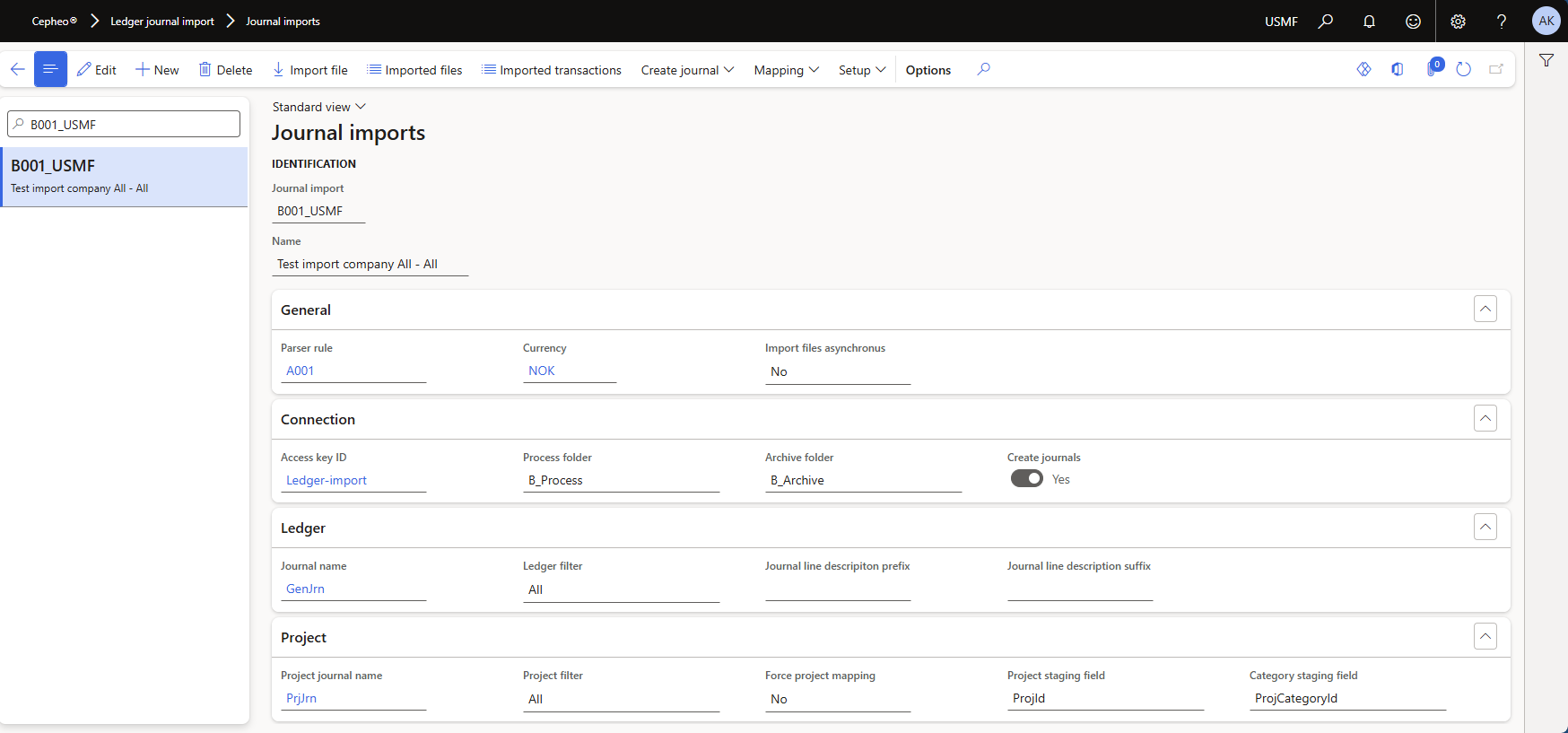Select the B001_USMF list record
1568x733 pixels.
pos(124,177)
